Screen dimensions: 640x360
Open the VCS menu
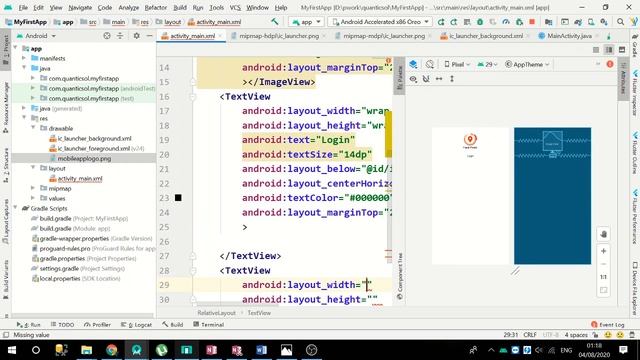(235, 7)
